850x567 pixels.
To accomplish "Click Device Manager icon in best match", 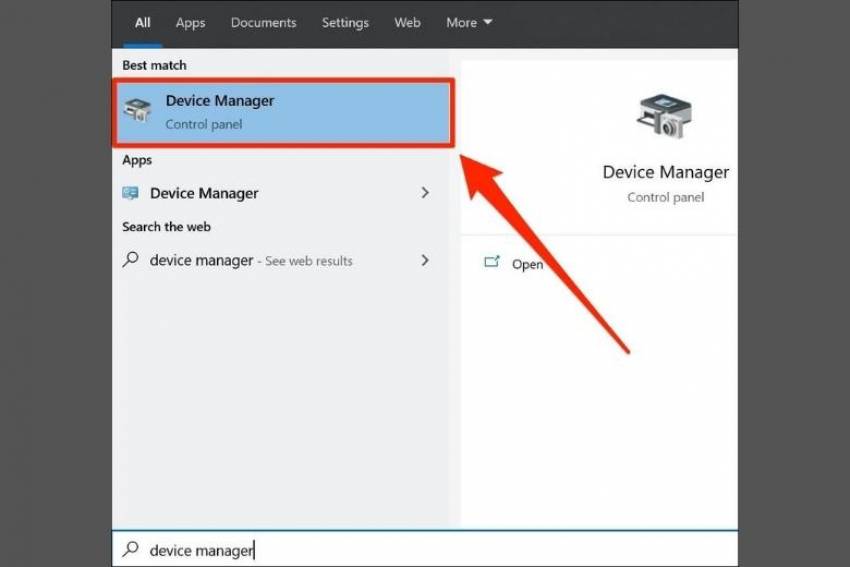I will pos(137,109).
